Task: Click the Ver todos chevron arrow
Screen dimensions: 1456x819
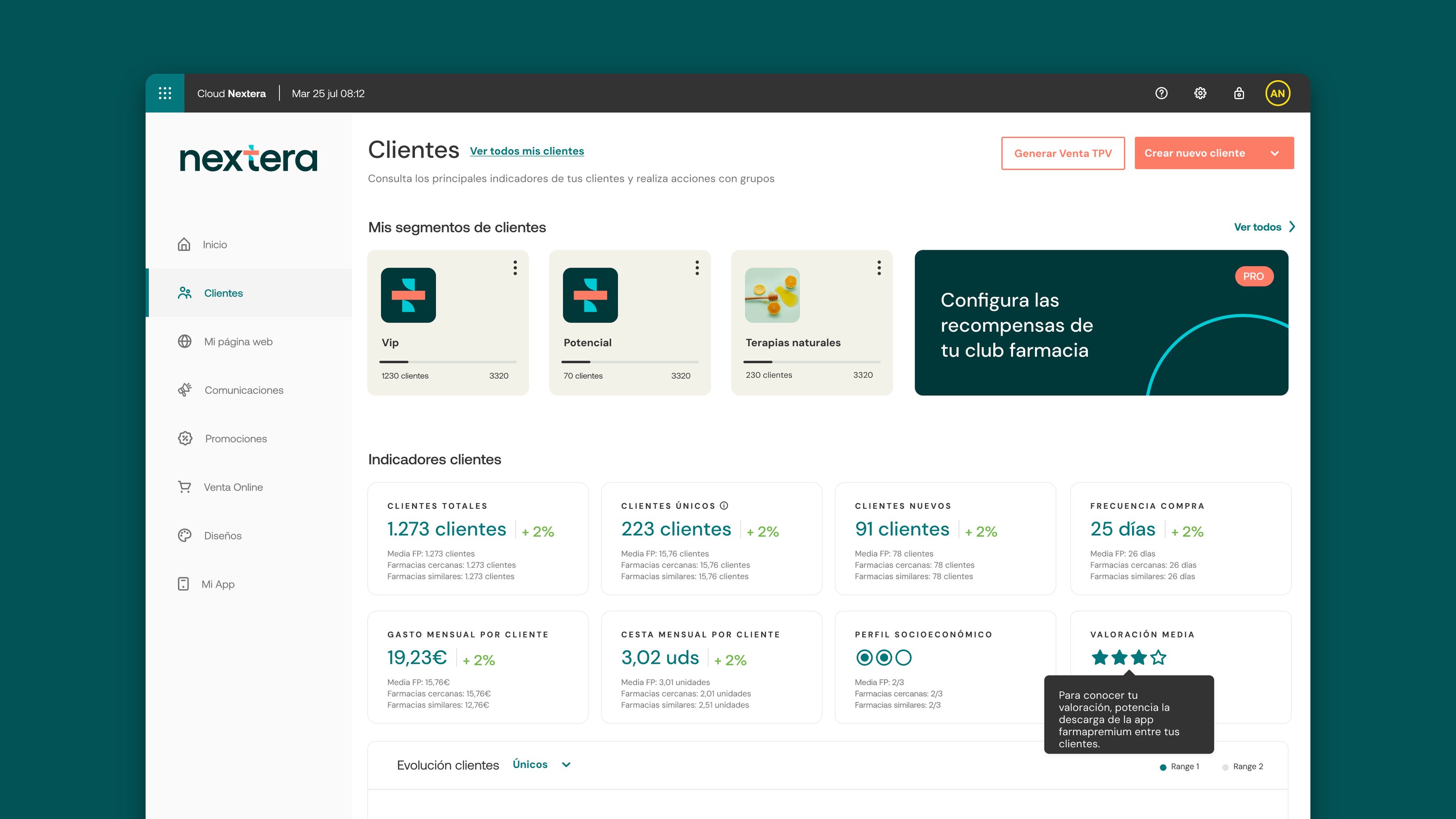Action: 1292,227
